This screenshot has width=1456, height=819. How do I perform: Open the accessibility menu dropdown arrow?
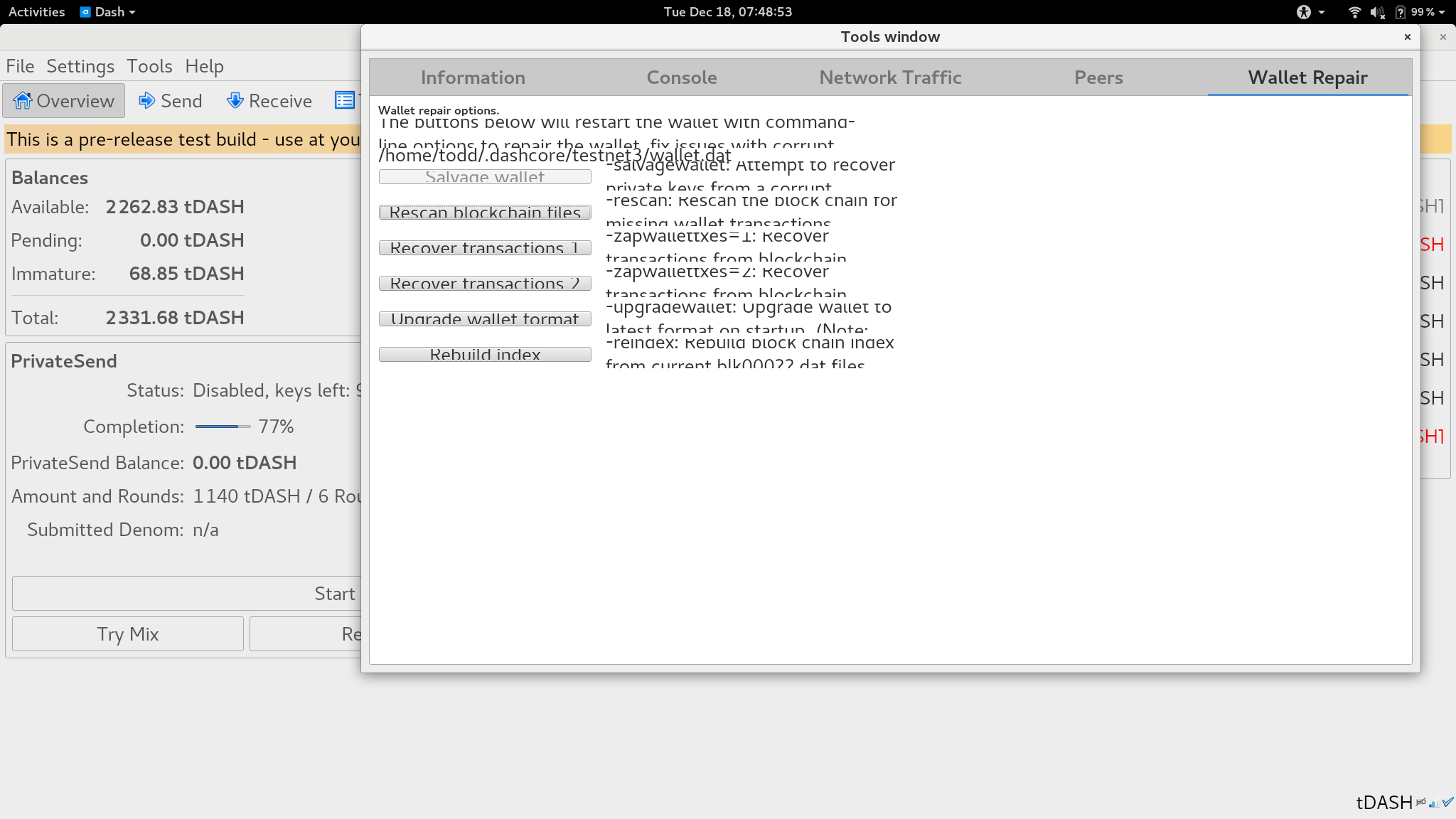click(1321, 11)
